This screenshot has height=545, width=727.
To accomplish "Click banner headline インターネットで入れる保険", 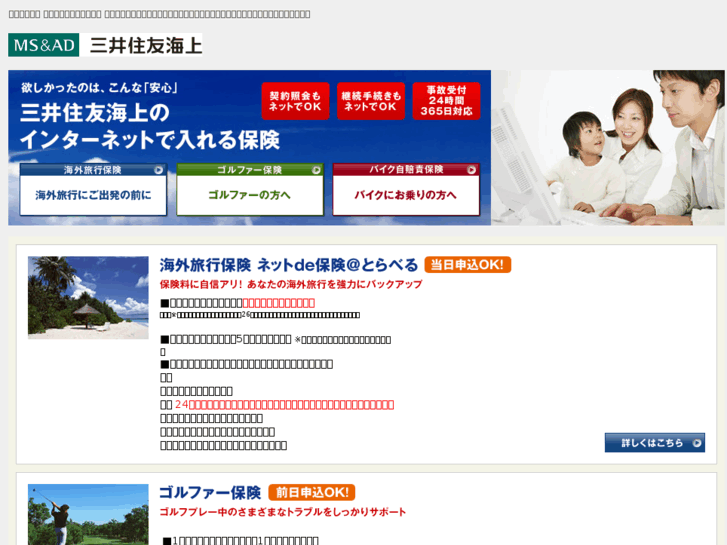I will 150,140.
